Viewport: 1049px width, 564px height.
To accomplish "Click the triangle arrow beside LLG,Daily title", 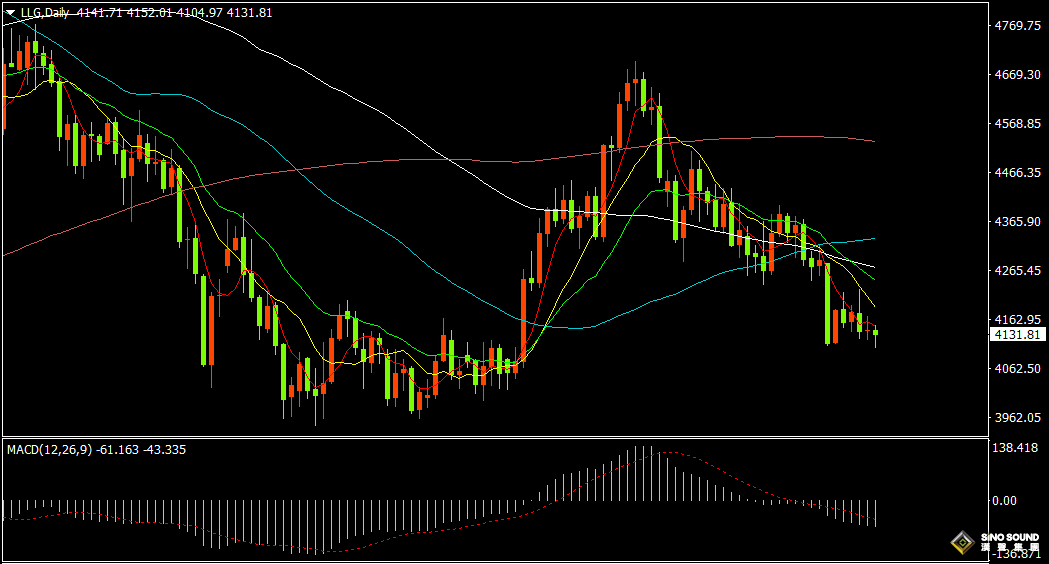I will [x=10, y=13].
